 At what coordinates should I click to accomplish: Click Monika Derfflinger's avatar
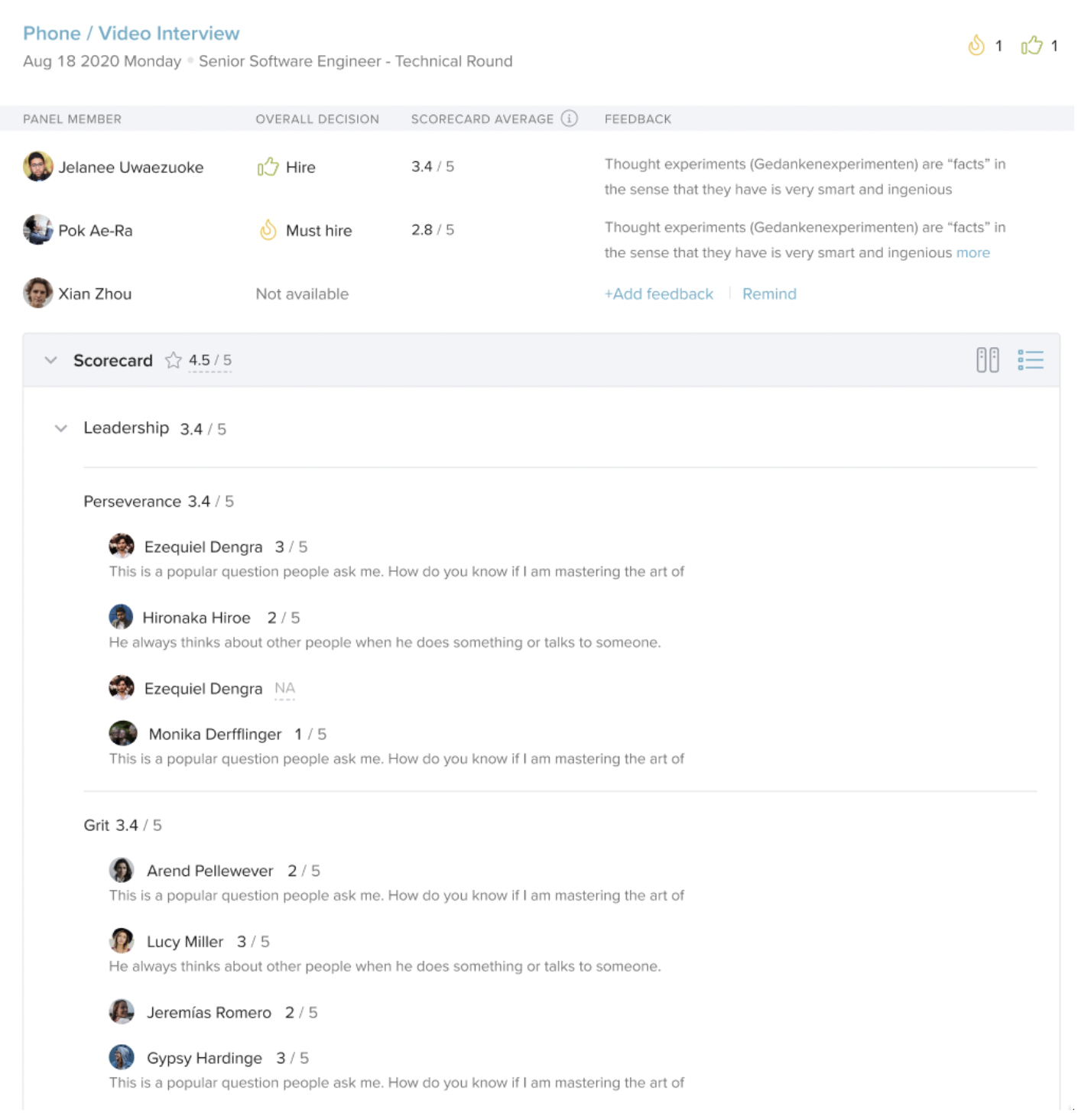pyautogui.click(x=122, y=734)
